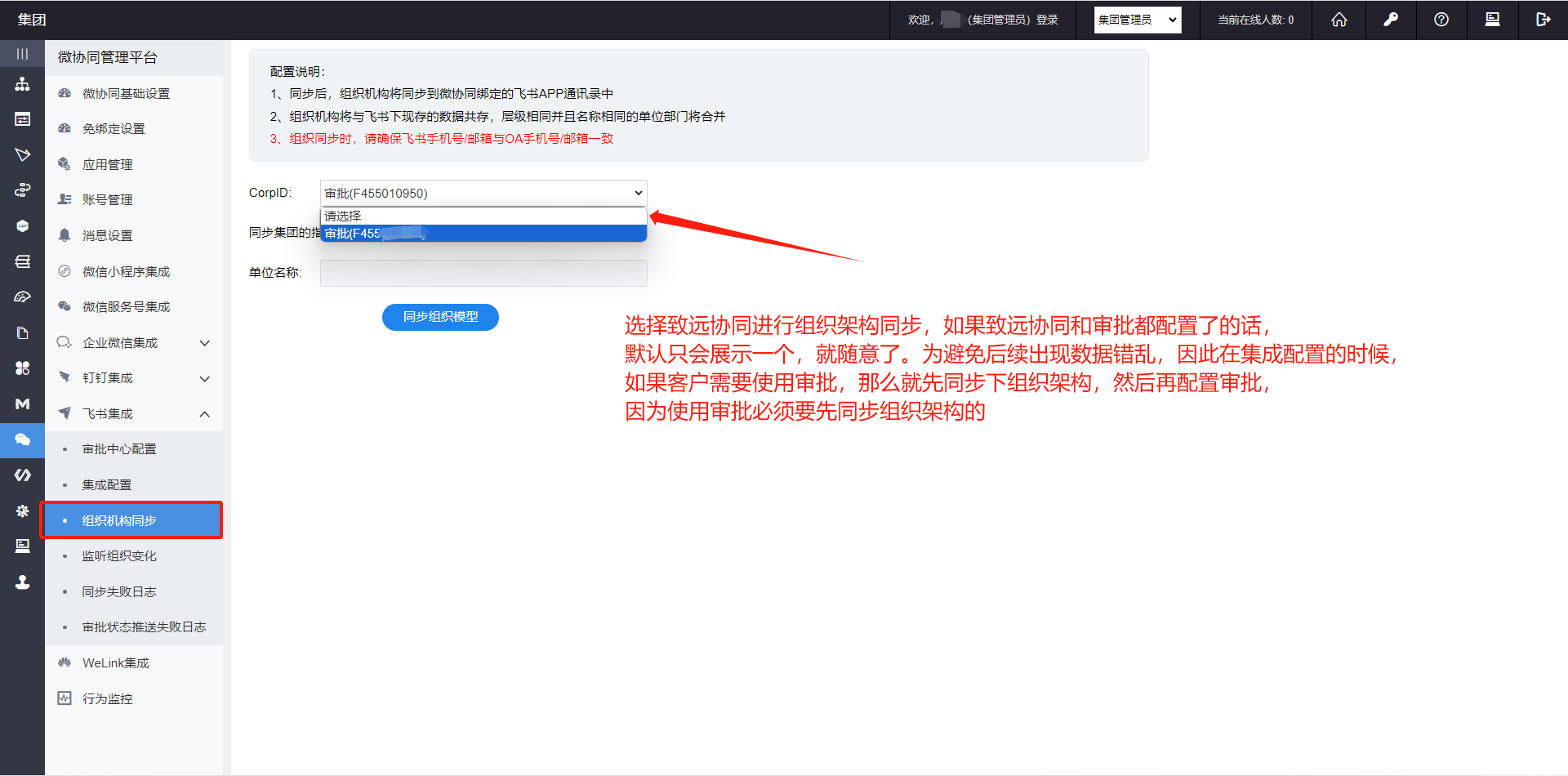This screenshot has width=1568, height=776.
Task: Open 行为监控 menu item
Action: coord(134,699)
